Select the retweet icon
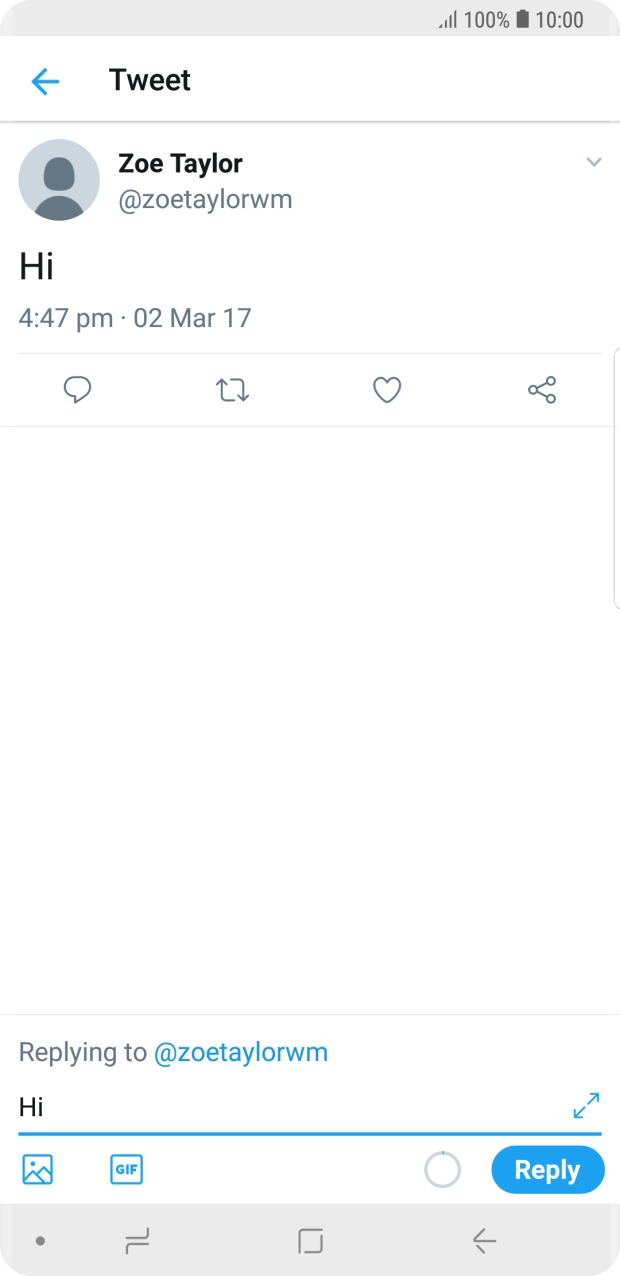Image resolution: width=620 pixels, height=1276 pixels. click(231, 390)
